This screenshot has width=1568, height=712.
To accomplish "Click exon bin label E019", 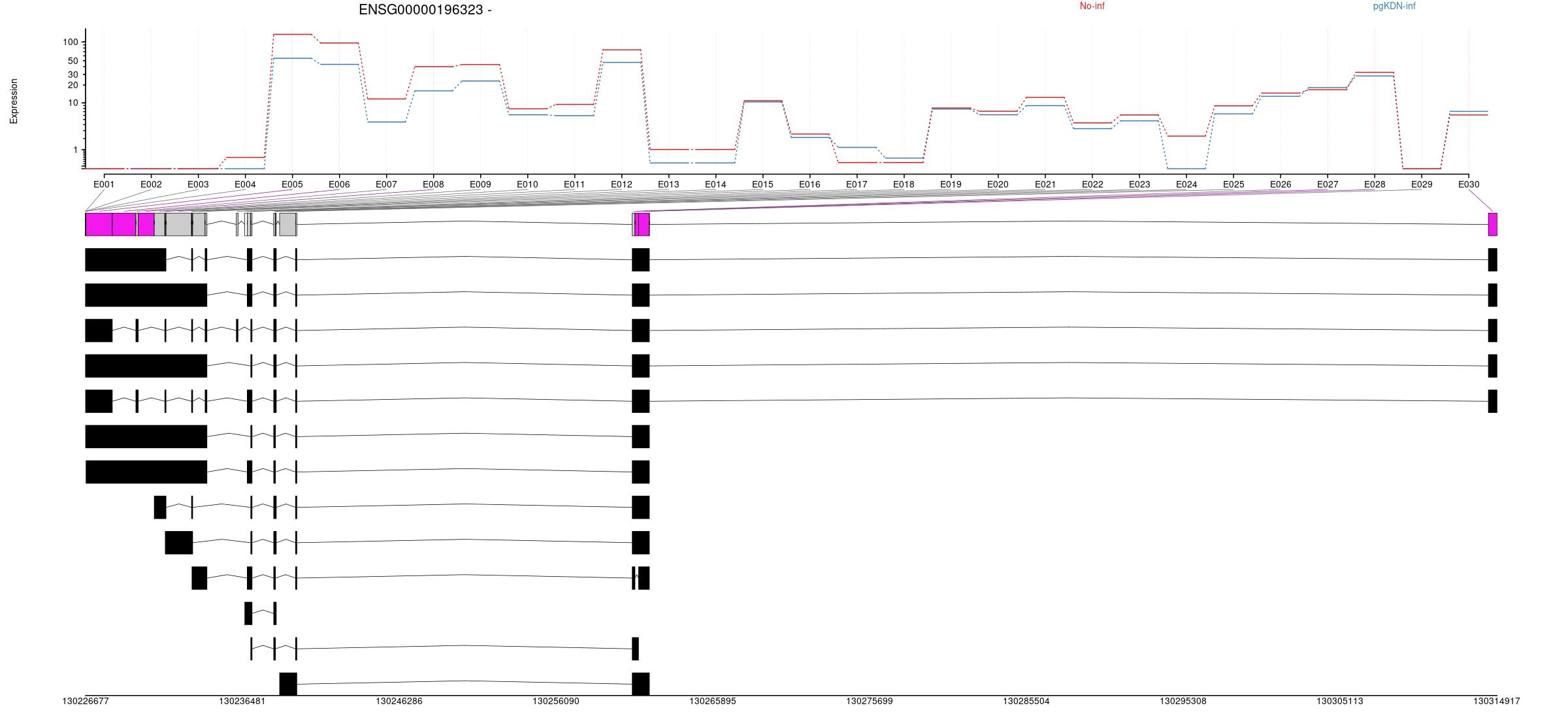I will click(x=951, y=184).
